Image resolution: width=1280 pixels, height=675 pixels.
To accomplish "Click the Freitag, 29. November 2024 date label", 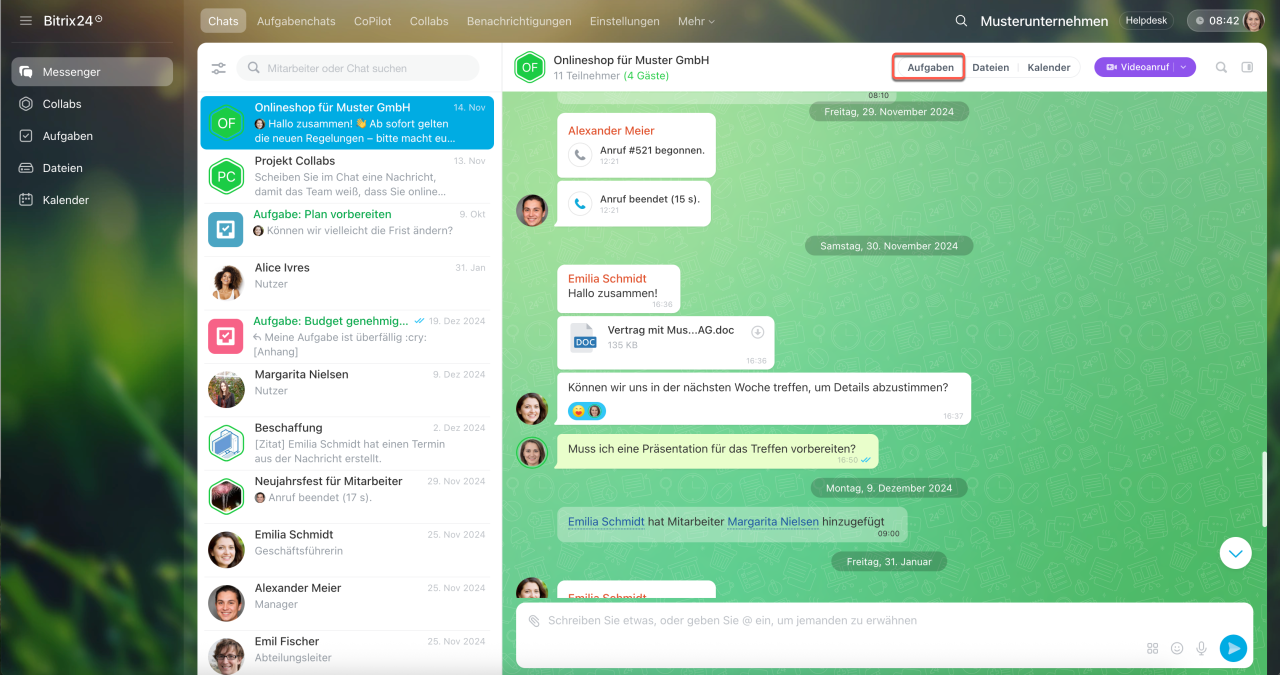I will point(889,112).
